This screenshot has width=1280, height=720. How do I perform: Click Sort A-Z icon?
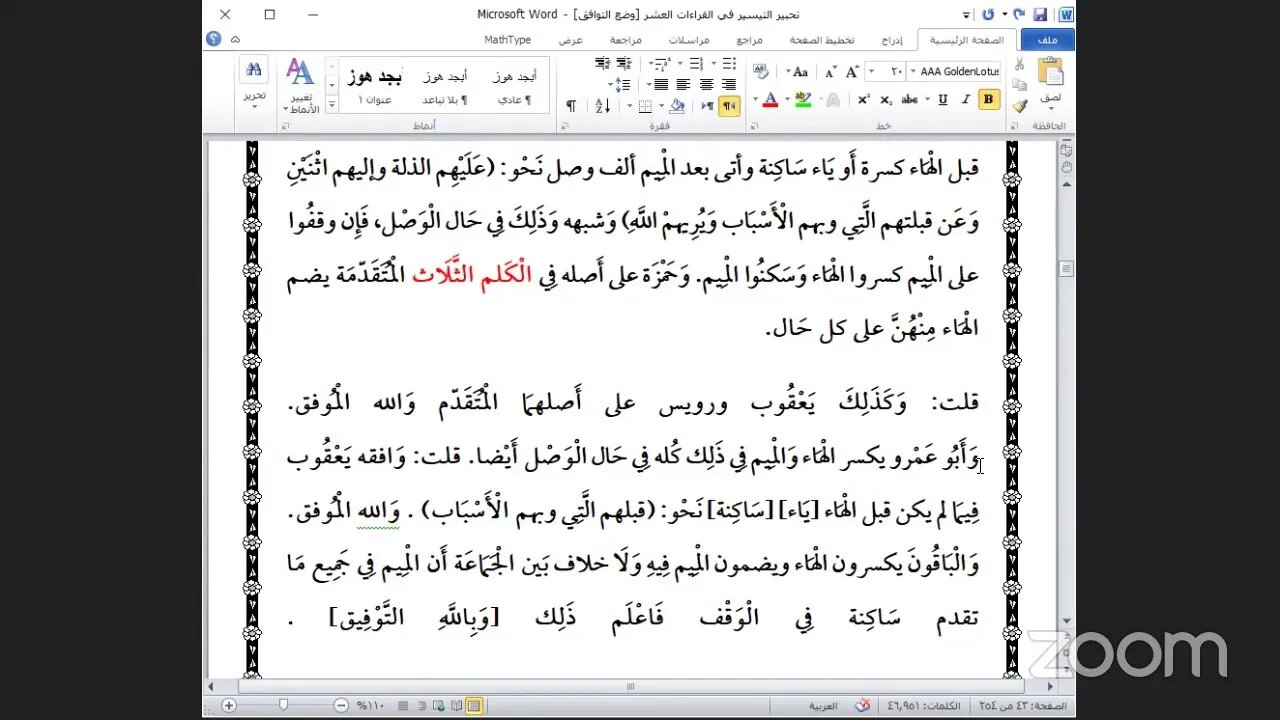[x=603, y=105]
